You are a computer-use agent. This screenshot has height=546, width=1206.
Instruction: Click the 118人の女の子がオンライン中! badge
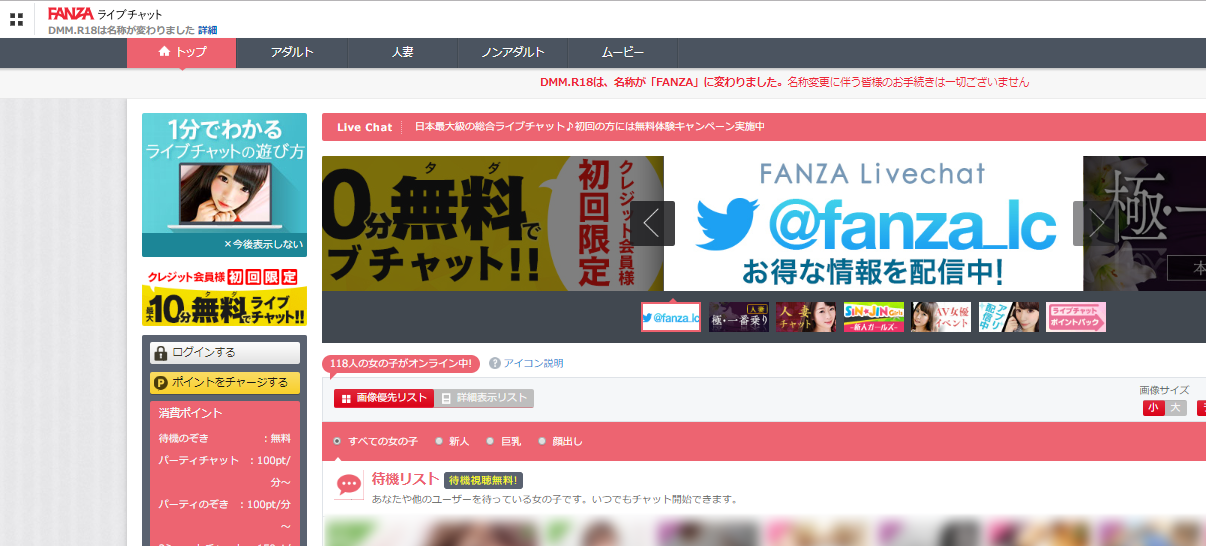[401, 364]
